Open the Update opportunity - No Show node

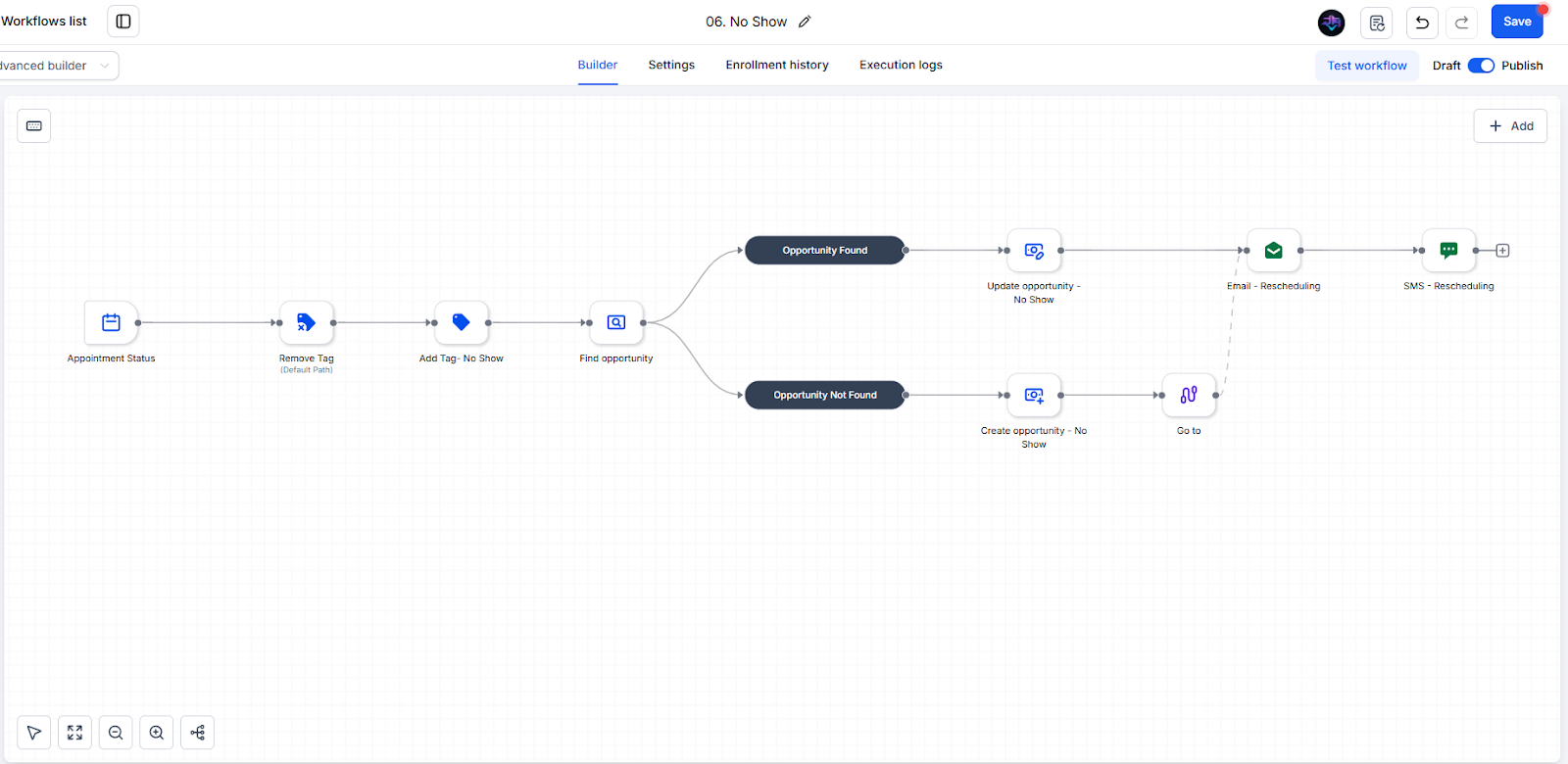tap(1034, 251)
